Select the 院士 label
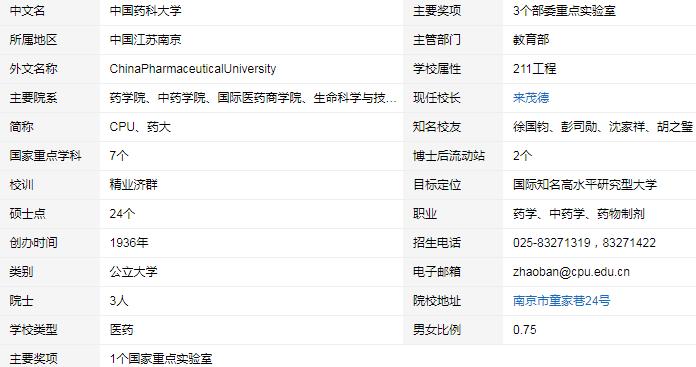This screenshot has height=367, width=696. click(x=21, y=300)
